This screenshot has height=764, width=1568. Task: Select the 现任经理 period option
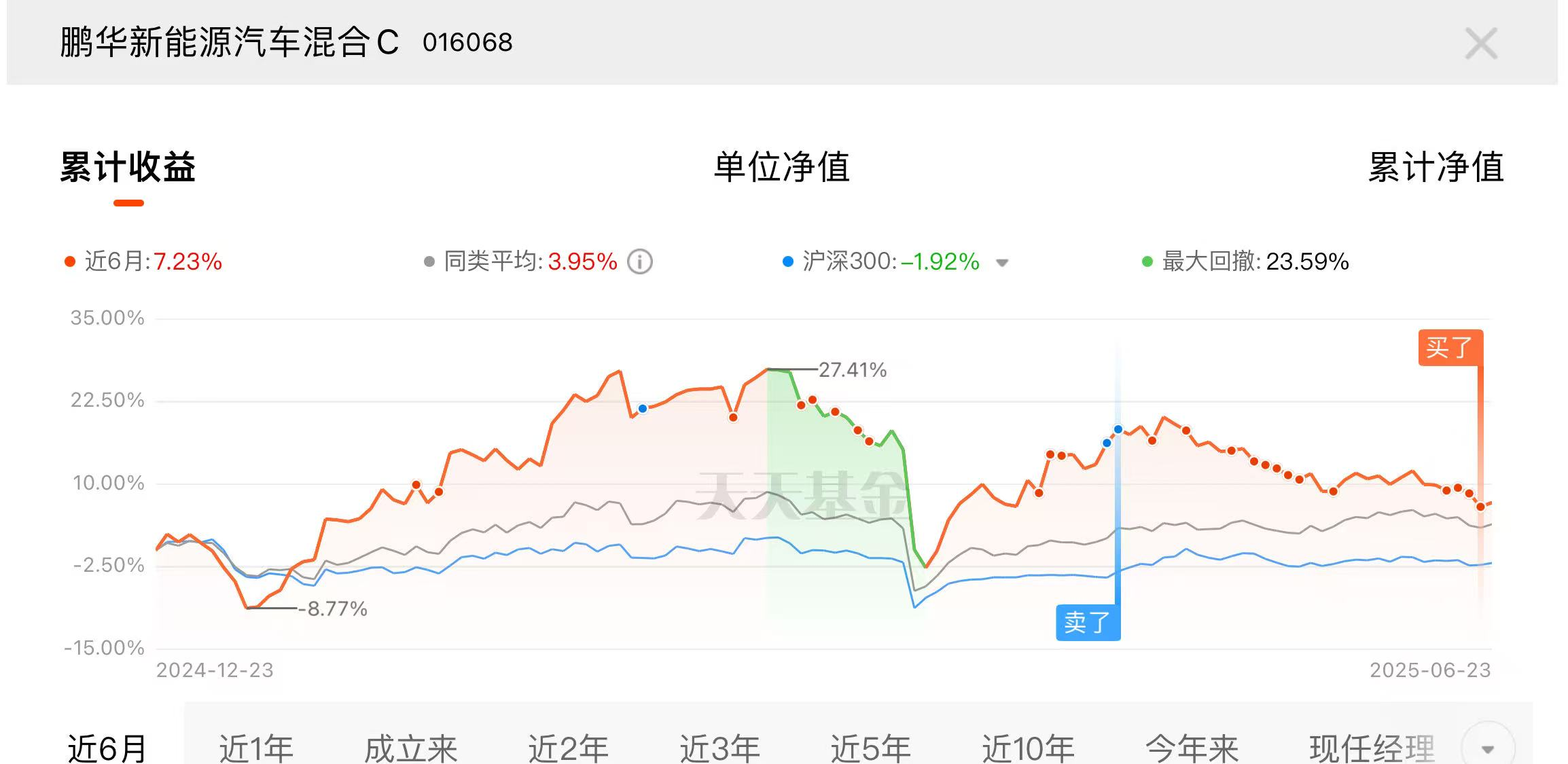pyautogui.click(x=1372, y=748)
